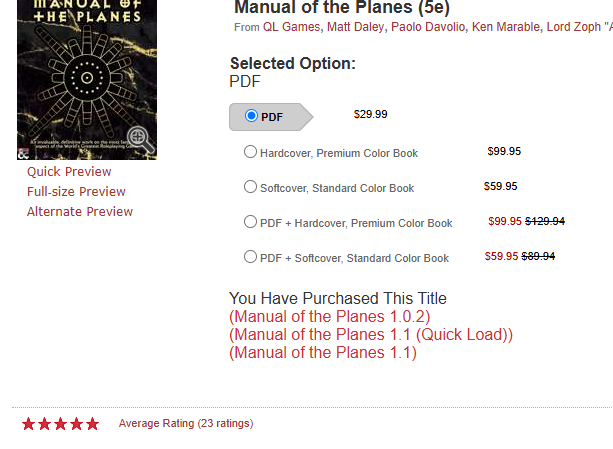
Task: Download Manual of the Planes 1.1 file
Action: point(323,353)
